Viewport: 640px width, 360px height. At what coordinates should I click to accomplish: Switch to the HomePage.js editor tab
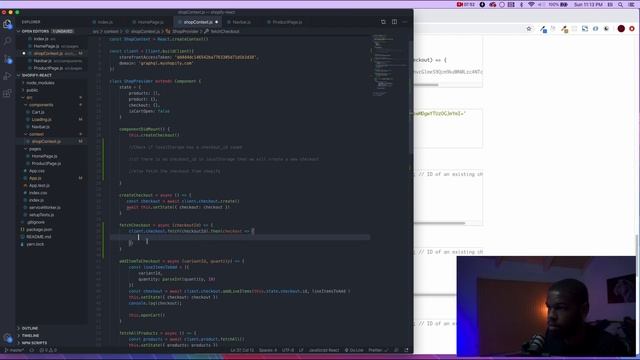coord(148,22)
